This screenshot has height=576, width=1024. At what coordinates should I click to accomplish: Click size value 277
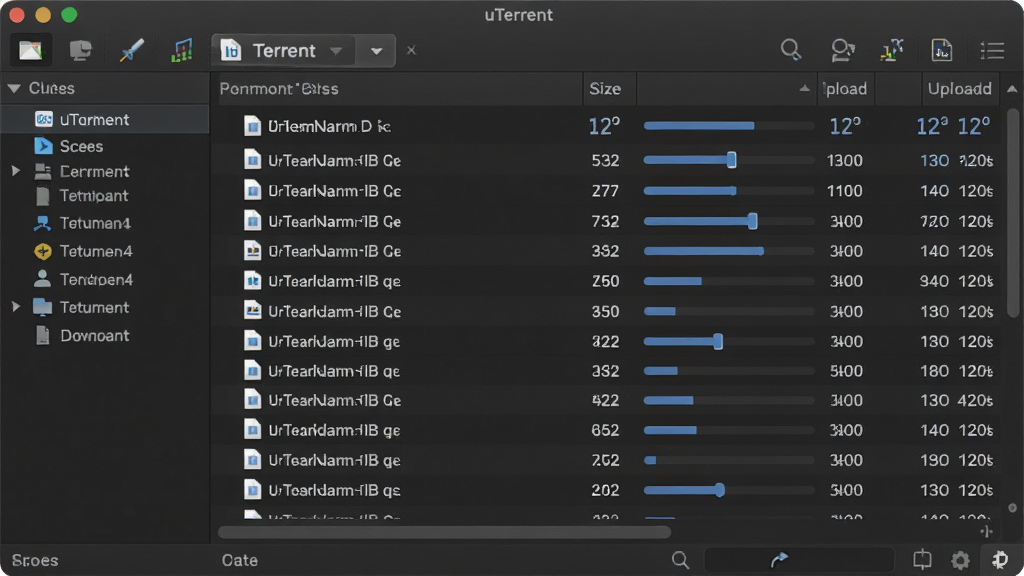605,191
